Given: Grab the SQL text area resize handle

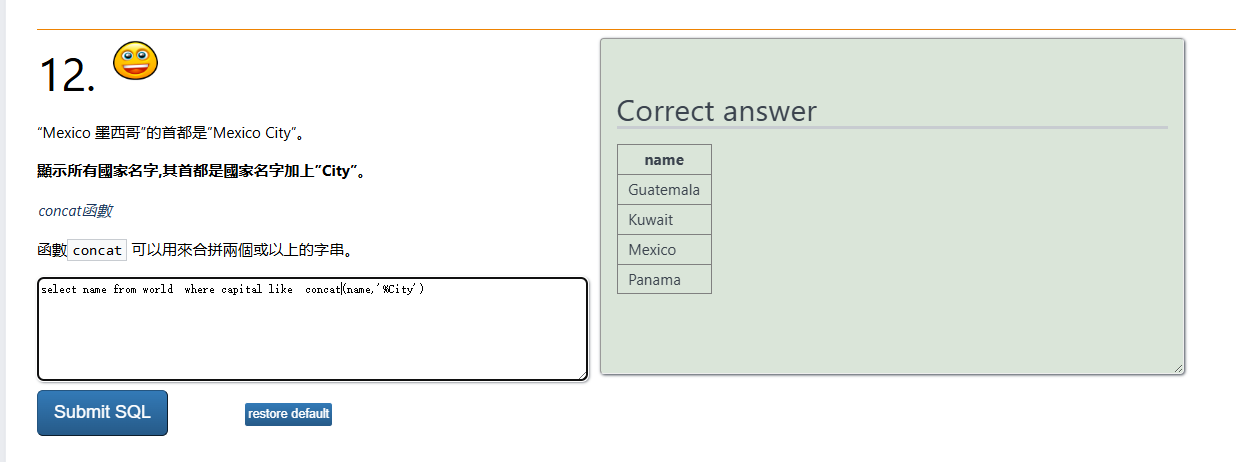Looking at the screenshot, I should coord(580,373).
